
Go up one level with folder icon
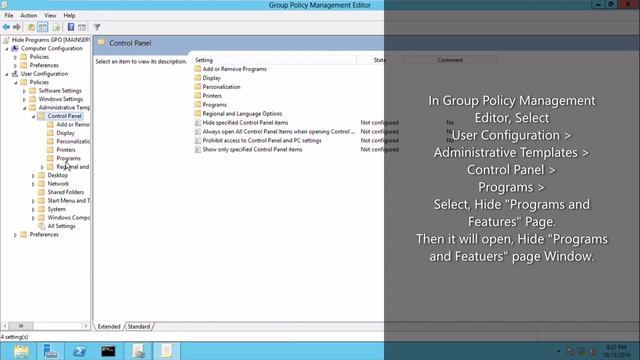(31, 27)
